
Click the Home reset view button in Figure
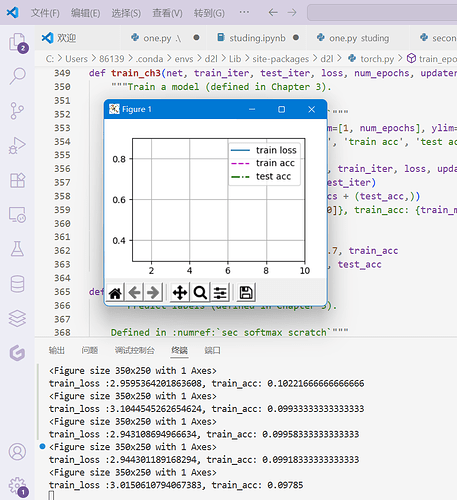(115, 293)
